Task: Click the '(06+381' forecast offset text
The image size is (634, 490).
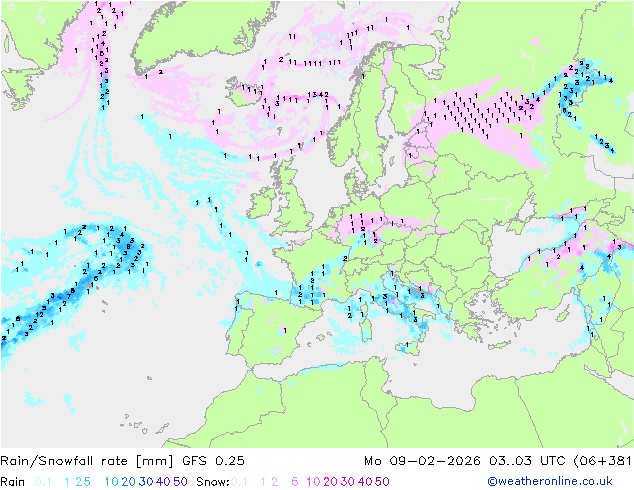Action: pos(603,461)
